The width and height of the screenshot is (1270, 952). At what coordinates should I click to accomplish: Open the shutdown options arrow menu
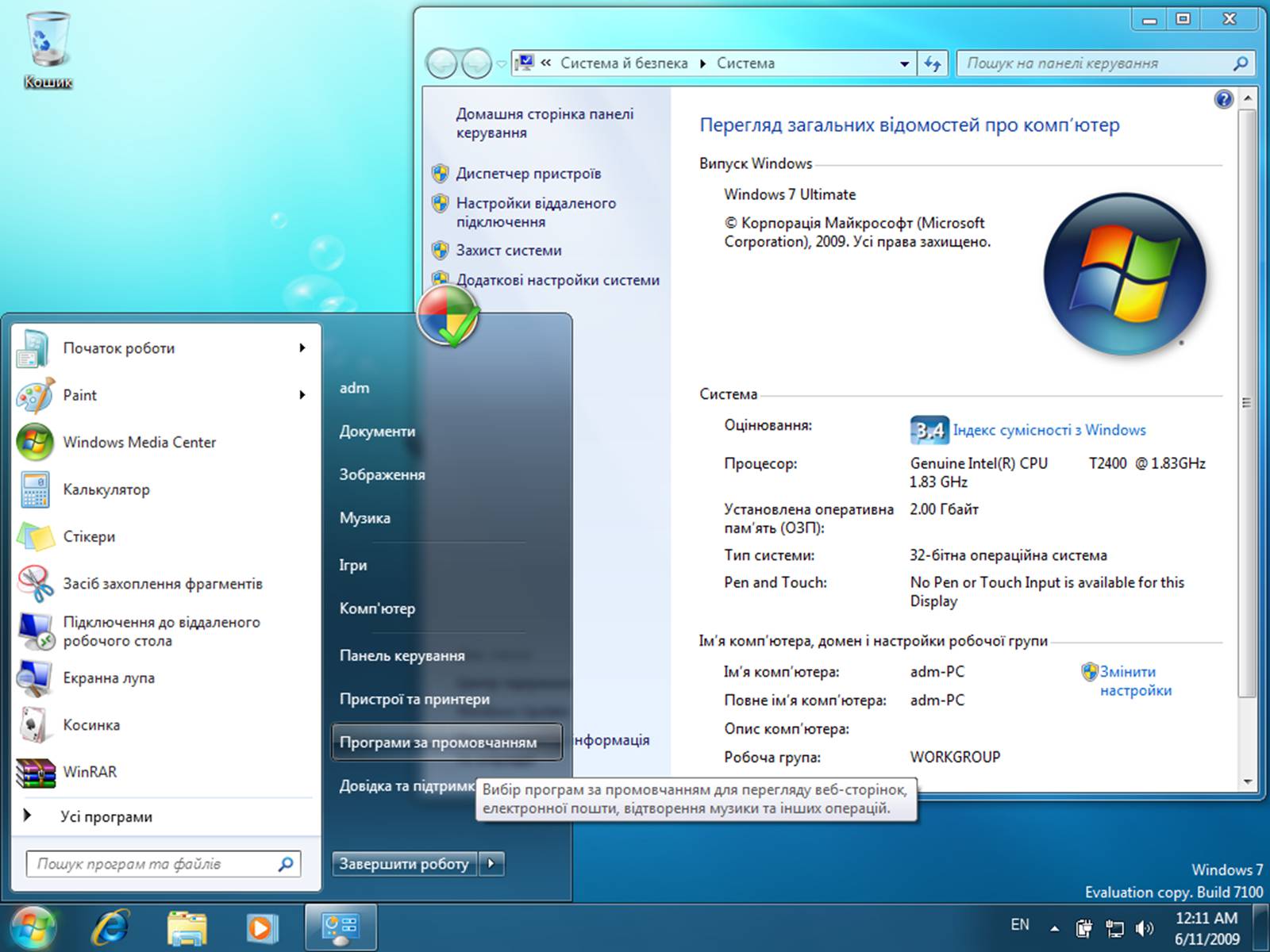[492, 863]
